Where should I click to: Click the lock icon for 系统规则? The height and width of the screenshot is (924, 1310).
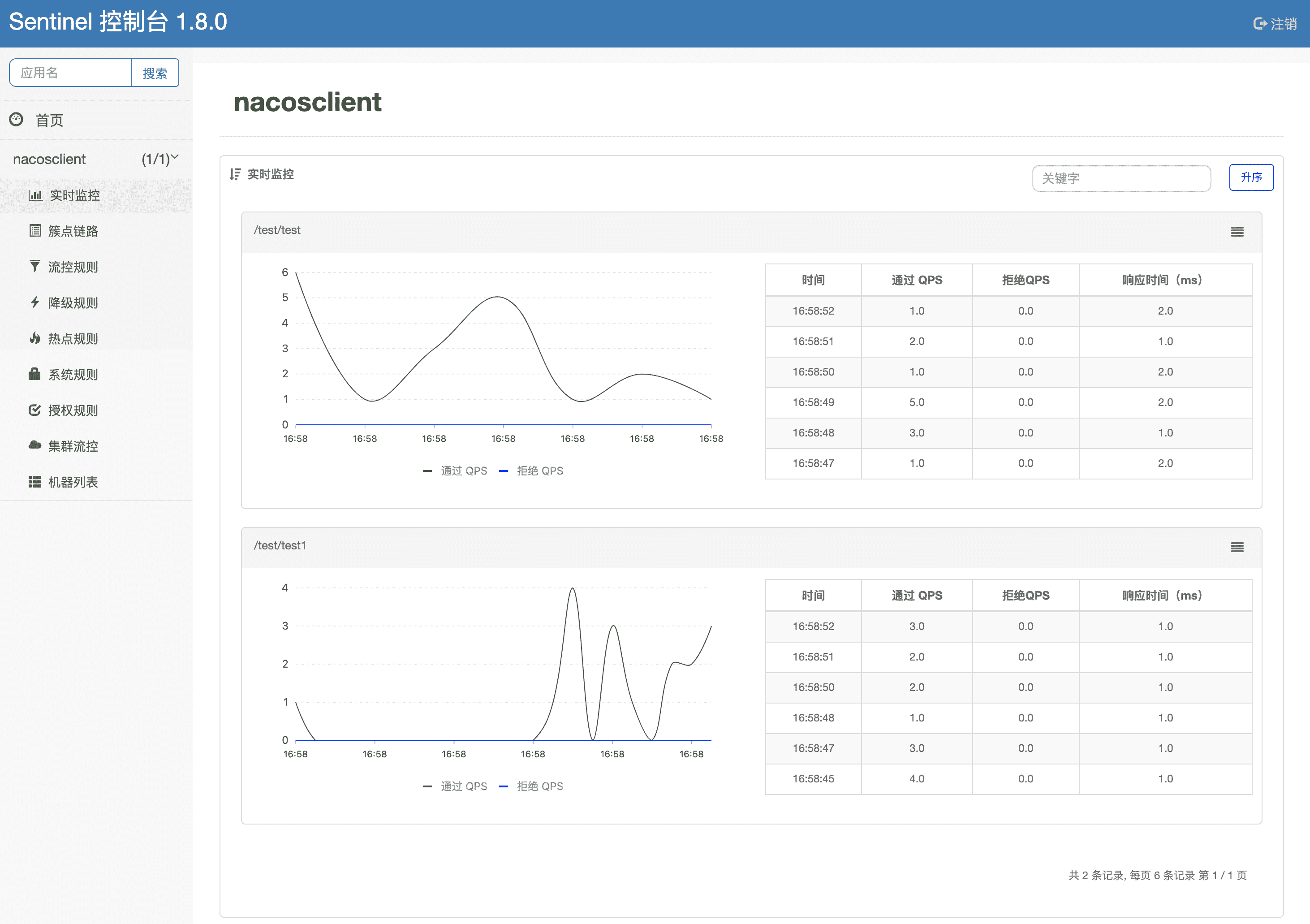(x=35, y=374)
